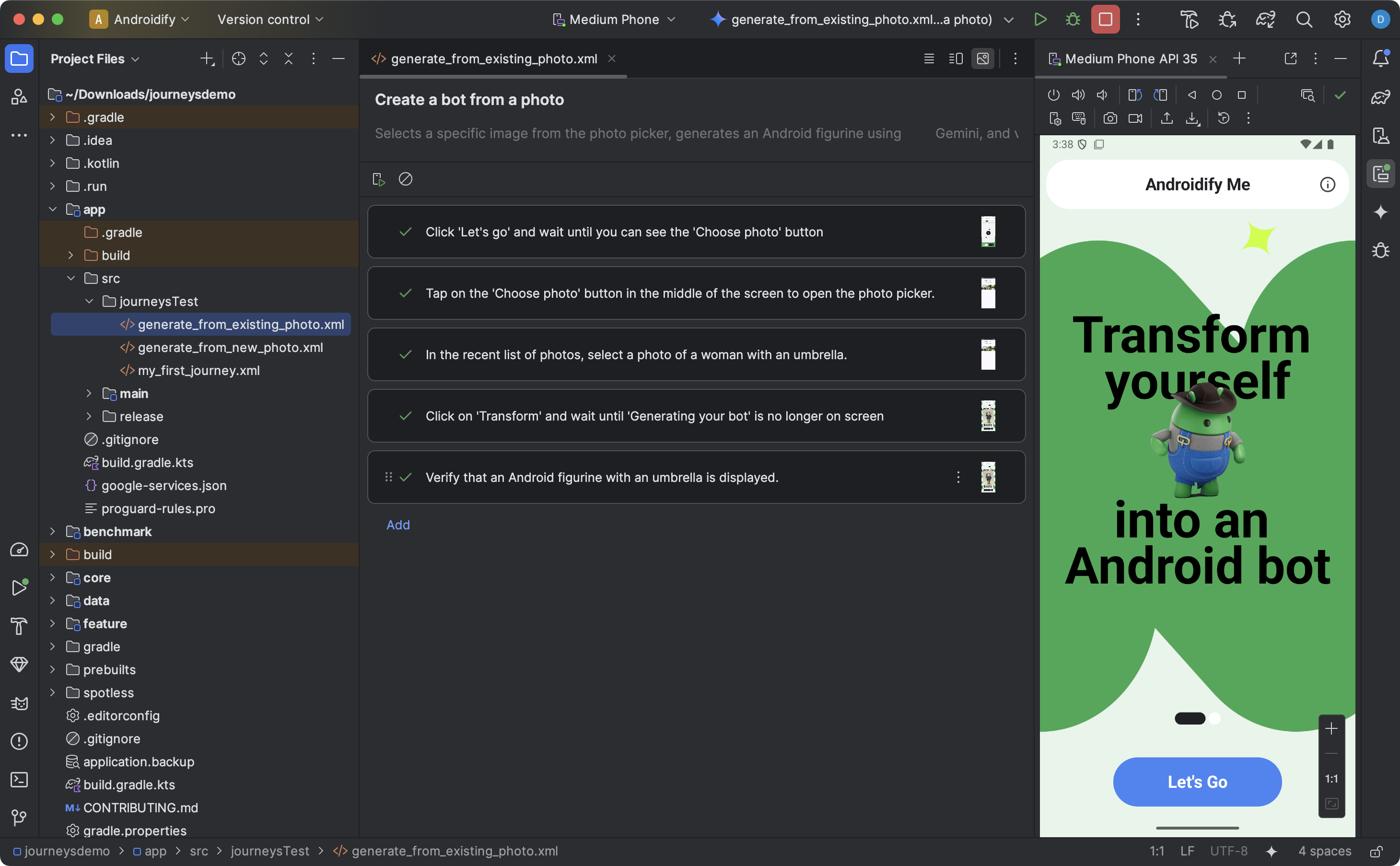Power off the emulator
Screen dimensions: 1400x866
point(1054,95)
